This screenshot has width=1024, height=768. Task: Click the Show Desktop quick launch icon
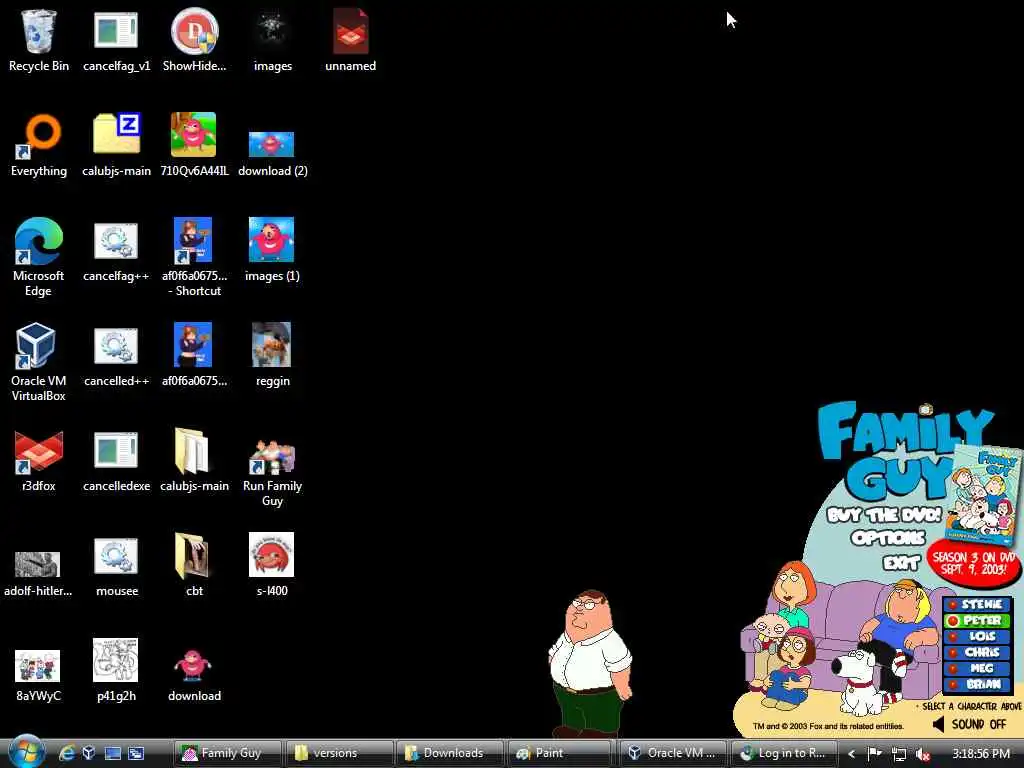point(113,753)
